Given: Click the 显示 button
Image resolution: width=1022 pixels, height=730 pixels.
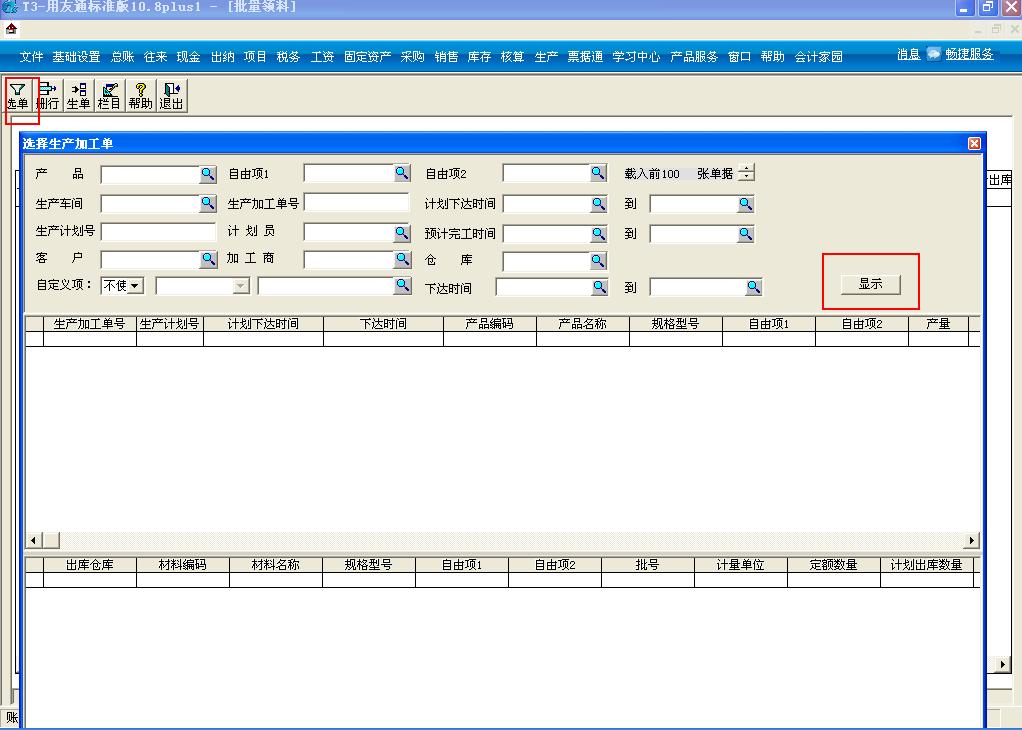Looking at the screenshot, I should pos(870,284).
